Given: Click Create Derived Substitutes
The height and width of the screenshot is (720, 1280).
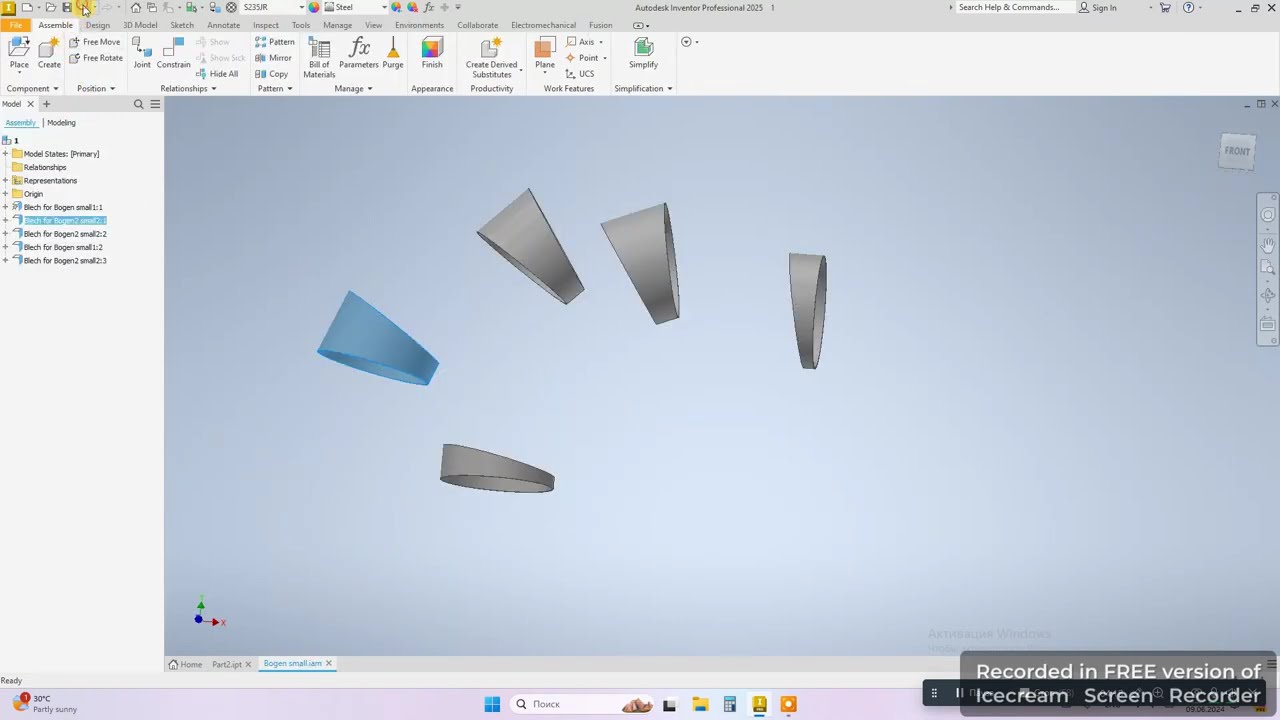Looking at the screenshot, I should [491, 58].
